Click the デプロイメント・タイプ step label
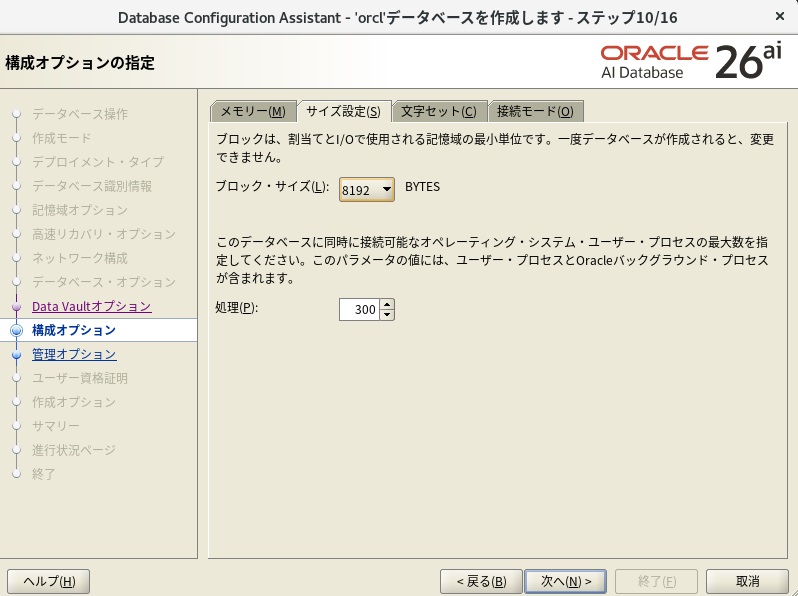The height and width of the screenshot is (596, 798). (98, 162)
